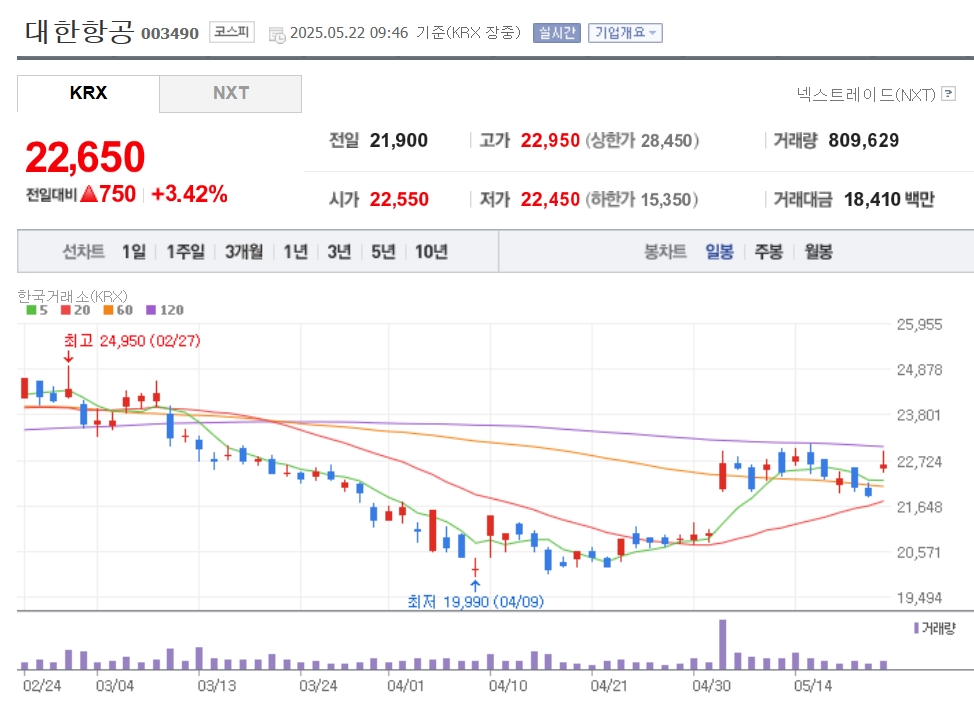Click the 거래대금 value 18,410 백만

(x=889, y=199)
